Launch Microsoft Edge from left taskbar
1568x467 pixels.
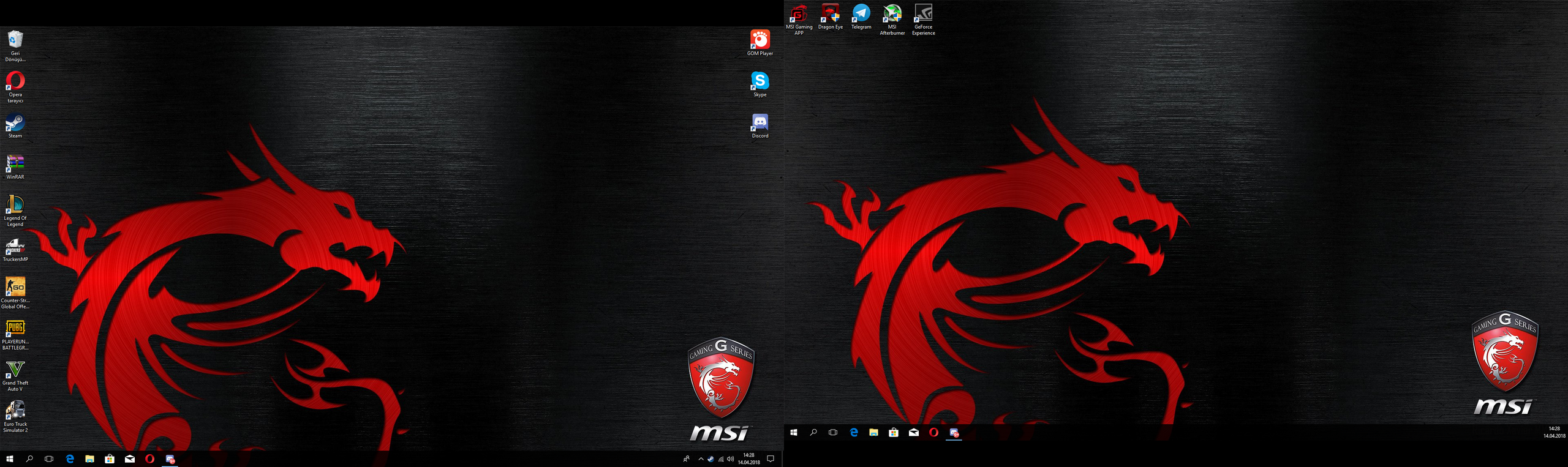70,459
